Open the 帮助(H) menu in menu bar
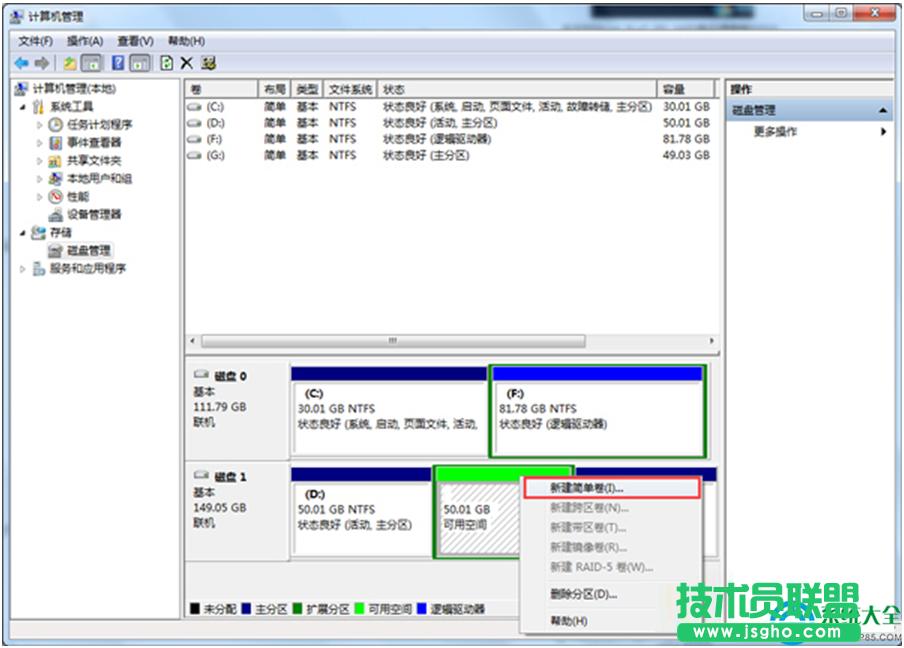The height and width of the screenshot is (648, 904). tap(186, 41)
